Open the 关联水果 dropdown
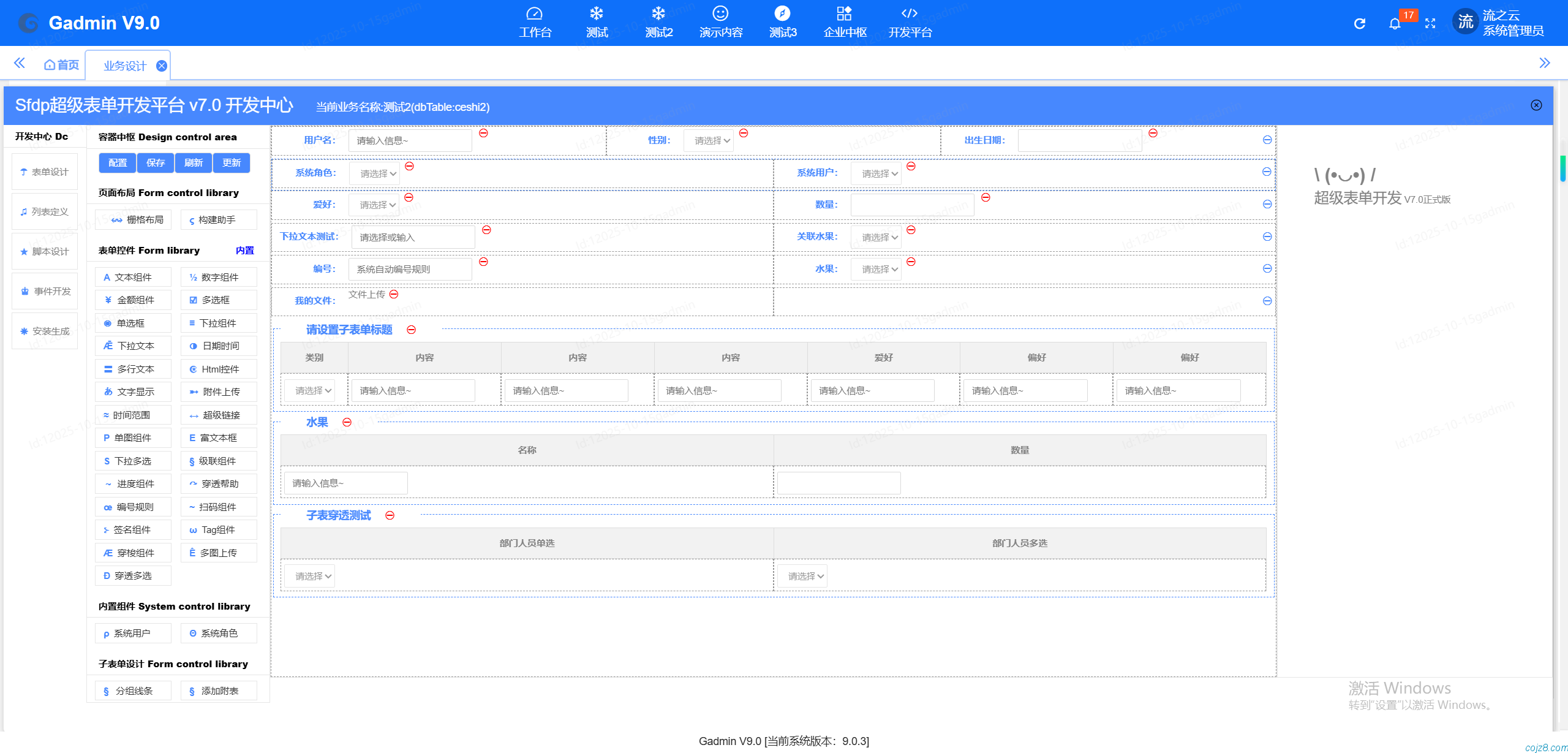This screenshot has width=1568, height=753. 876,238
